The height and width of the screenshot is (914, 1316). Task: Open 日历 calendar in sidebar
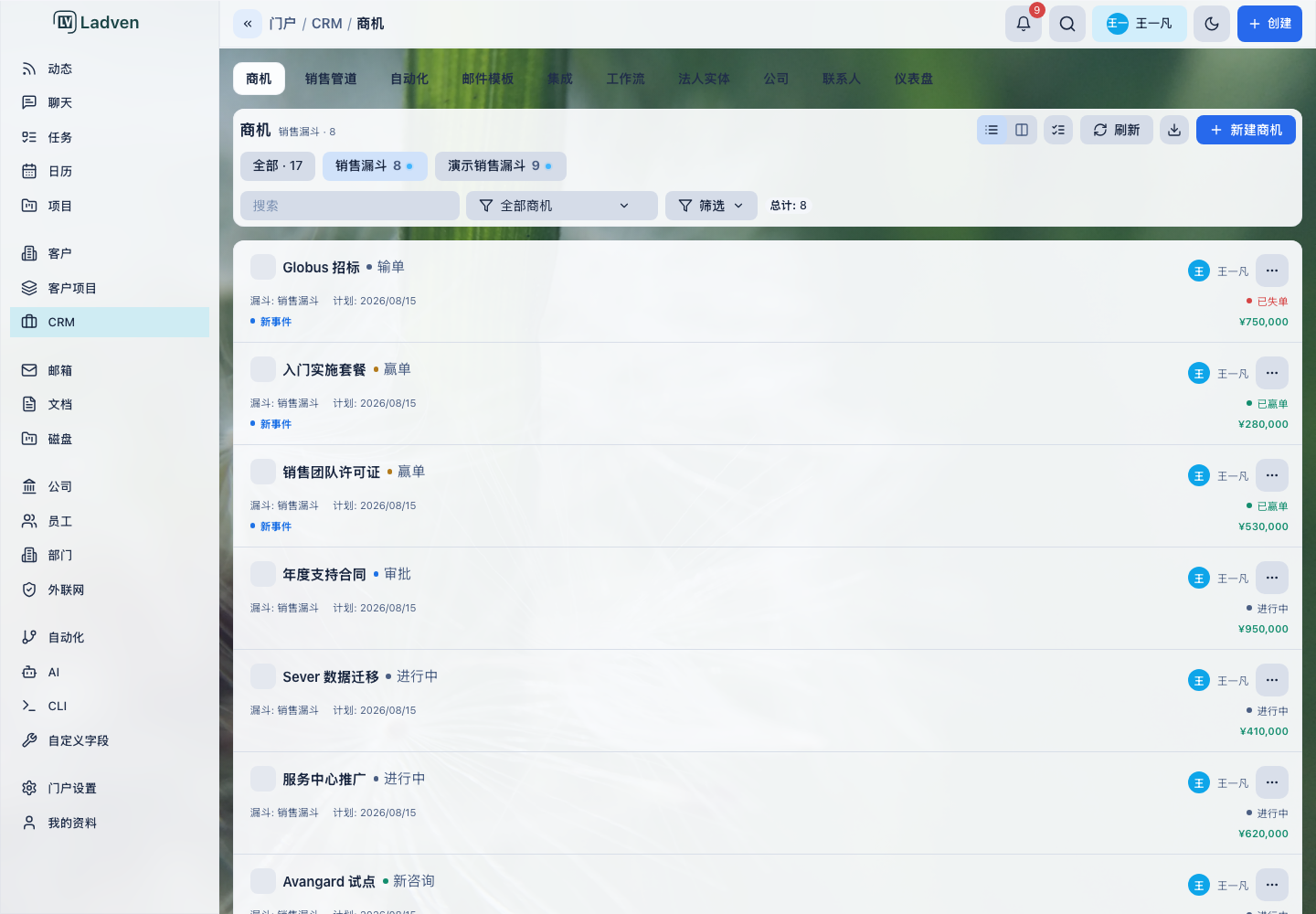pos(110,171)
